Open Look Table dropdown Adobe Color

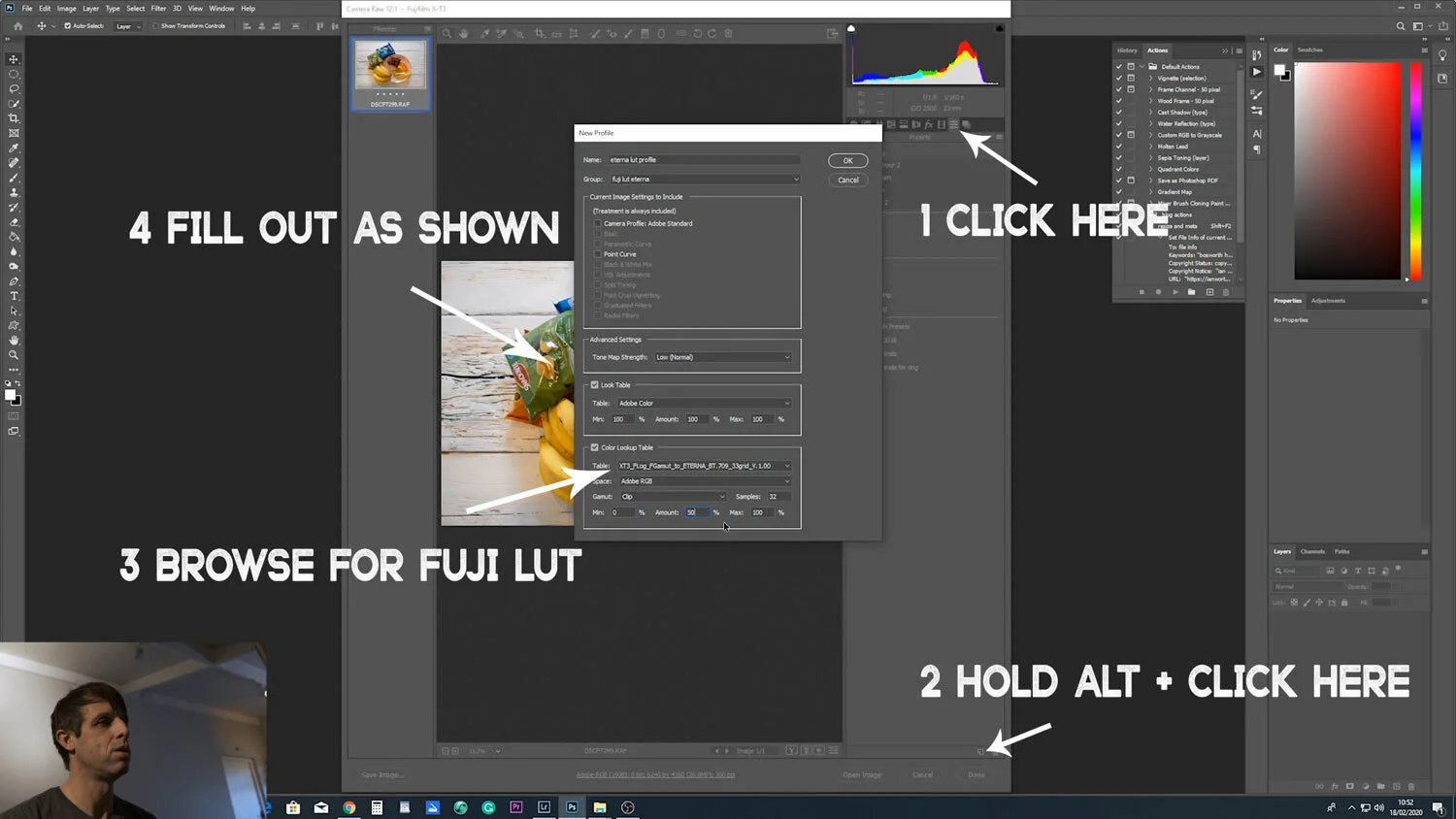click(704, 404)
